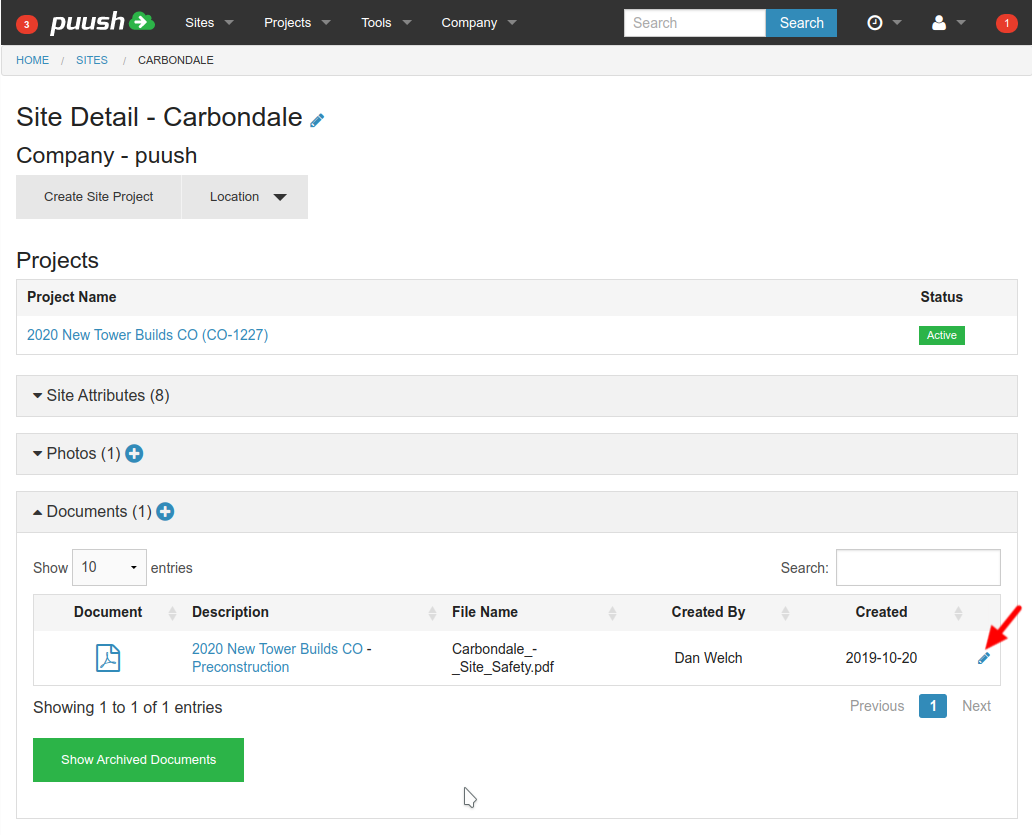Click the red notification badge showing 3

tap(27, 23)
